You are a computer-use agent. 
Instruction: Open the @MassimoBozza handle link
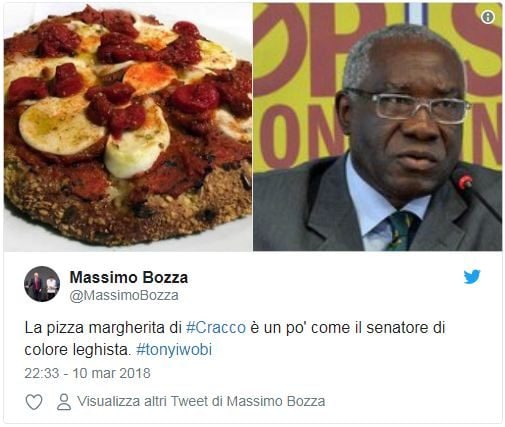tap(124, 296)
